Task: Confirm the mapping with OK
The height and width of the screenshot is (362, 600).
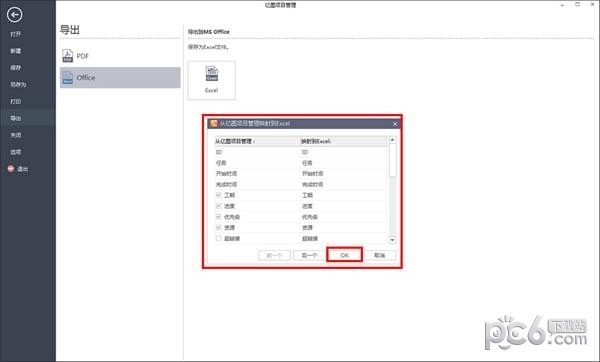Action: coord(344,255)
